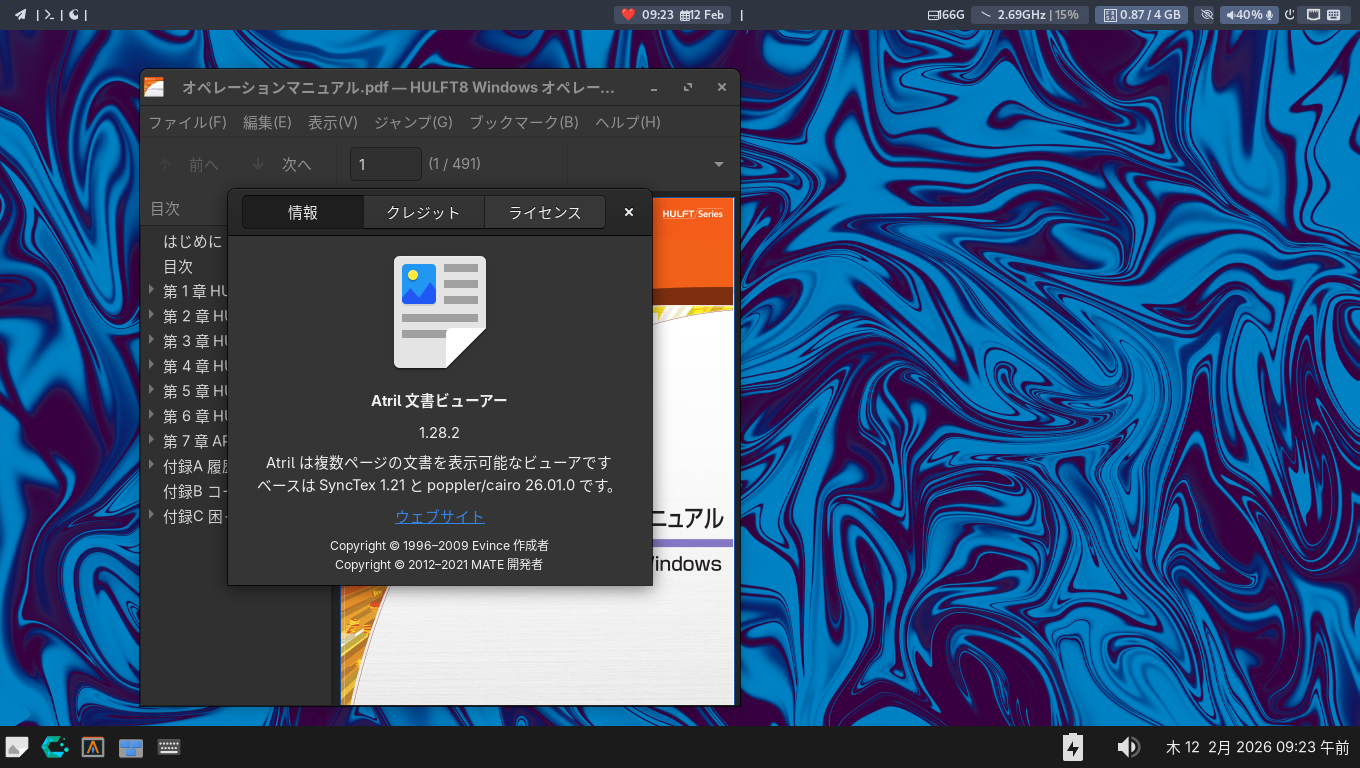Click the battery indicator in the bottom panel
Viewport: 1360px width, 768px height.
[x=1072, y=747]
